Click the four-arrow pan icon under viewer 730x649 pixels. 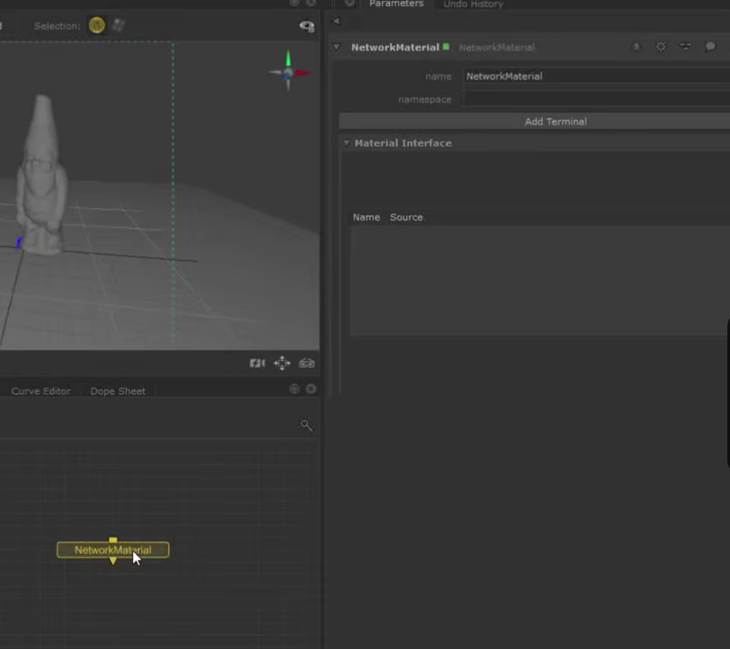[282, 363]
